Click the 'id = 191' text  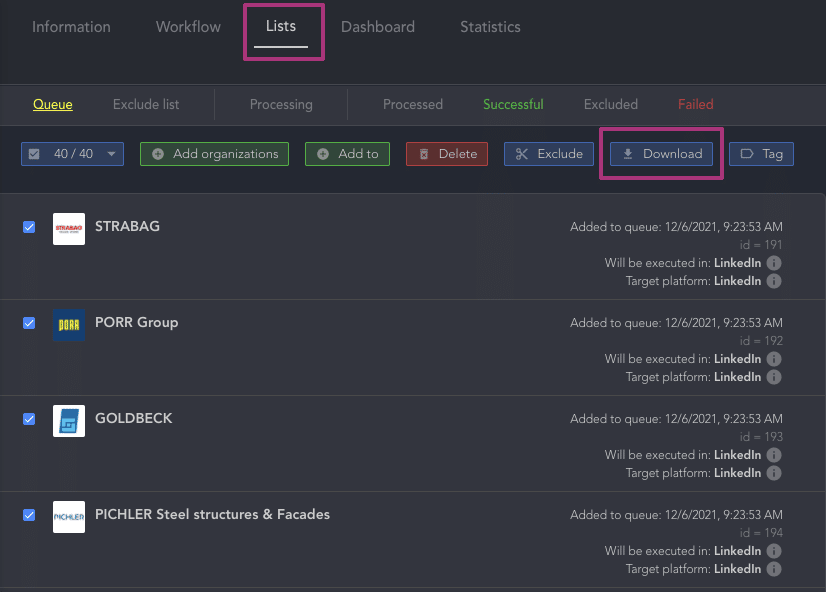tap(761, 245)
